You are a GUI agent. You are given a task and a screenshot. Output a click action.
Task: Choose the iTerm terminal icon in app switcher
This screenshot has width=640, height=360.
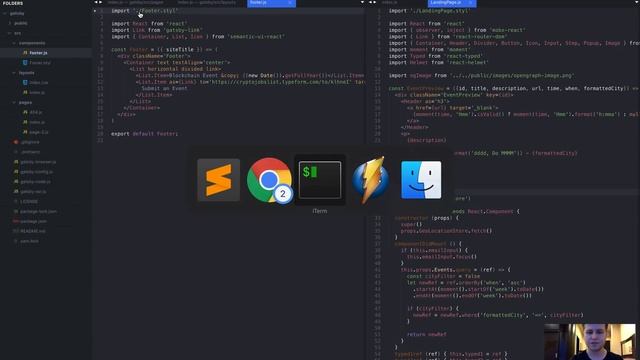(x=320, y=180)
